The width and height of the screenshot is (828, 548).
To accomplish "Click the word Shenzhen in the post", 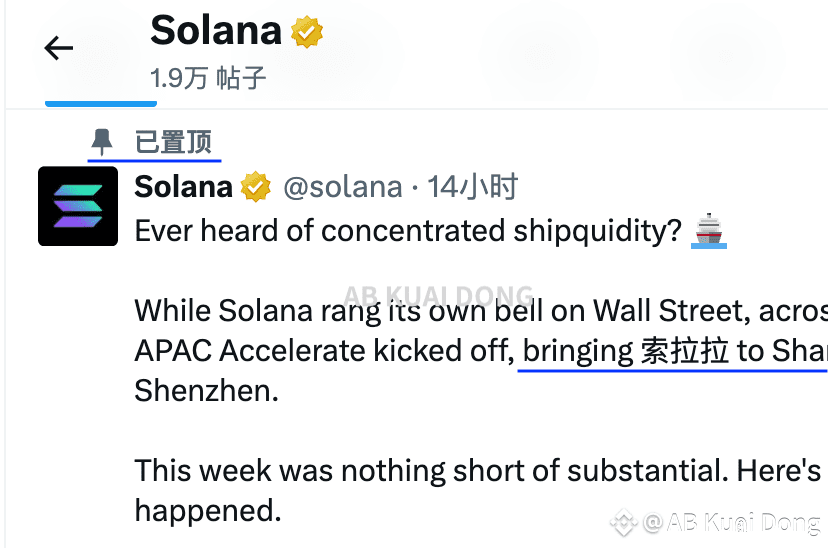I will point(206,390).
